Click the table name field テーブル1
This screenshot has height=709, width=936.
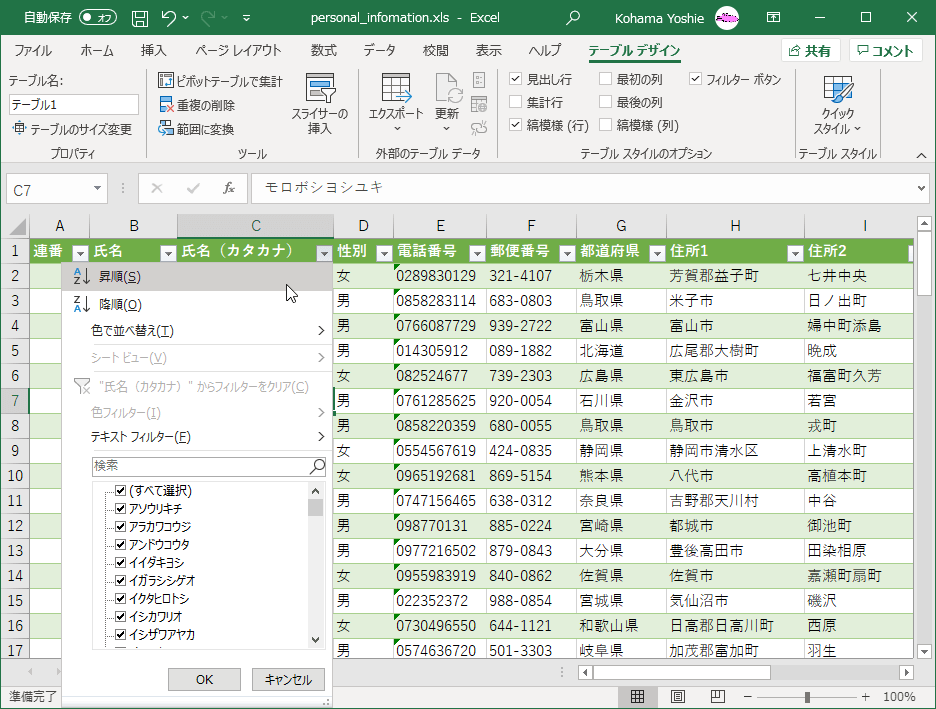tap(74, 104)
